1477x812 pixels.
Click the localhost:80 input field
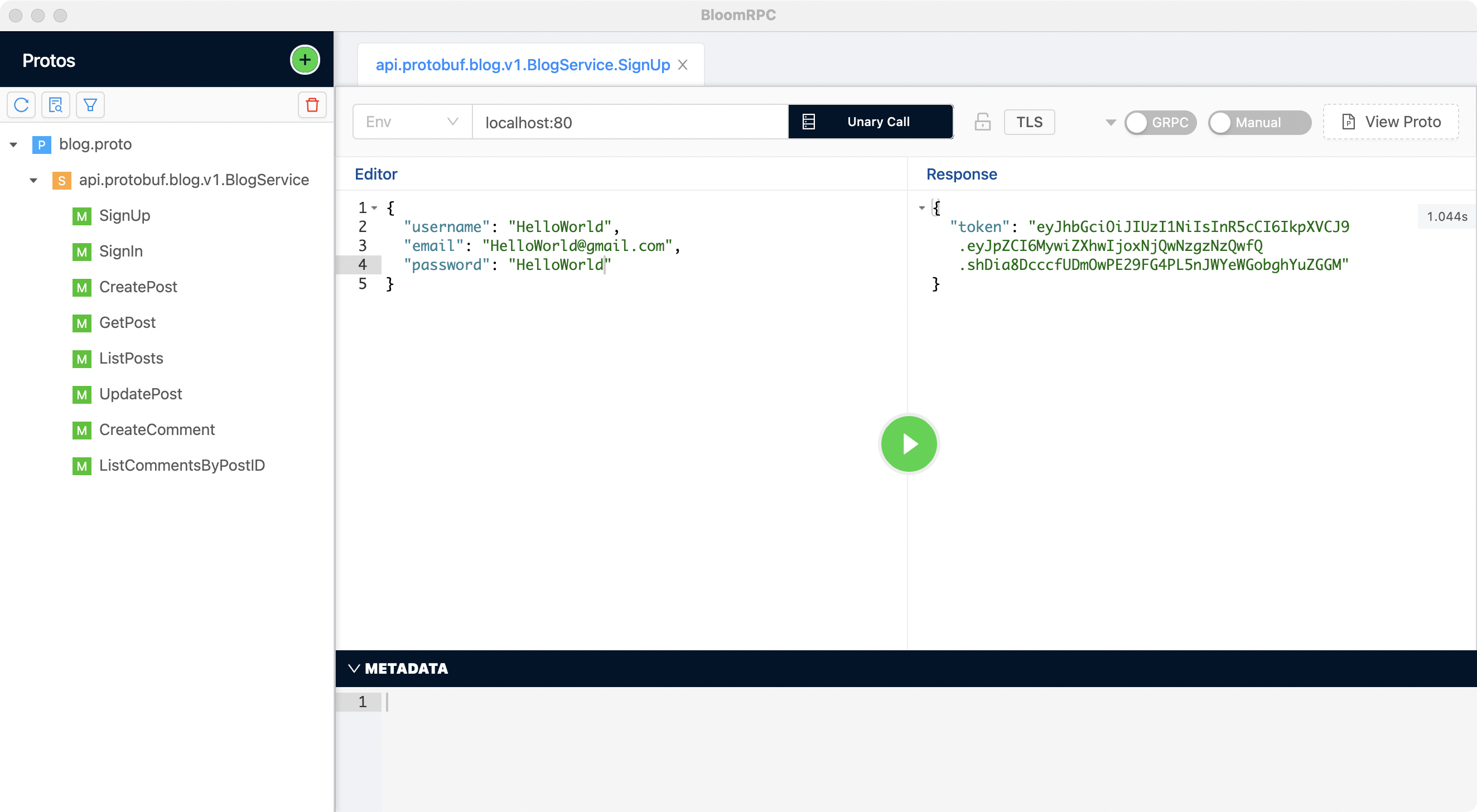point(631,122)
